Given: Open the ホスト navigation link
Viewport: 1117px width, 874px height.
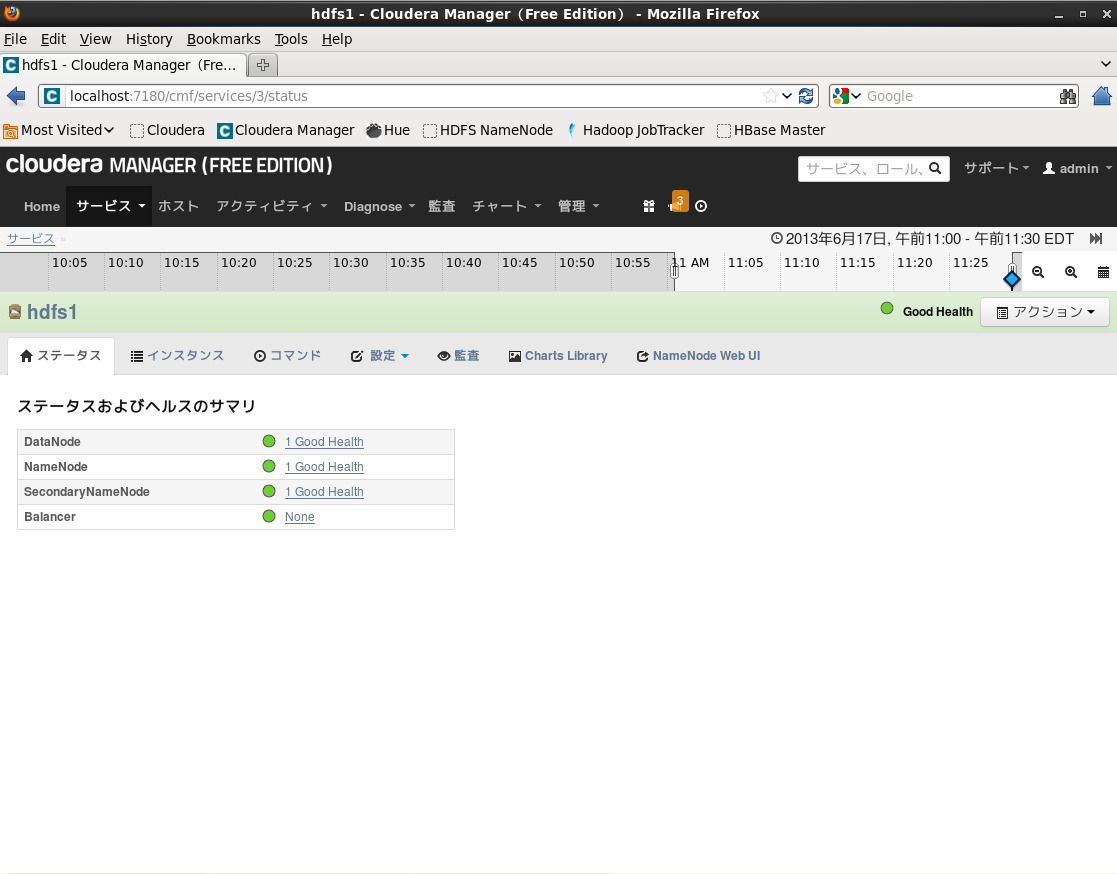Looking at the screenshot, I should pyautogui.click(x=178, y=206).
